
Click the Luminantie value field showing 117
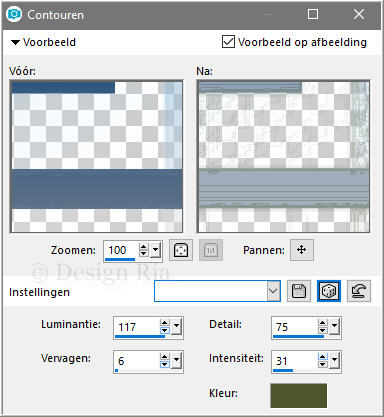(137, 327)
